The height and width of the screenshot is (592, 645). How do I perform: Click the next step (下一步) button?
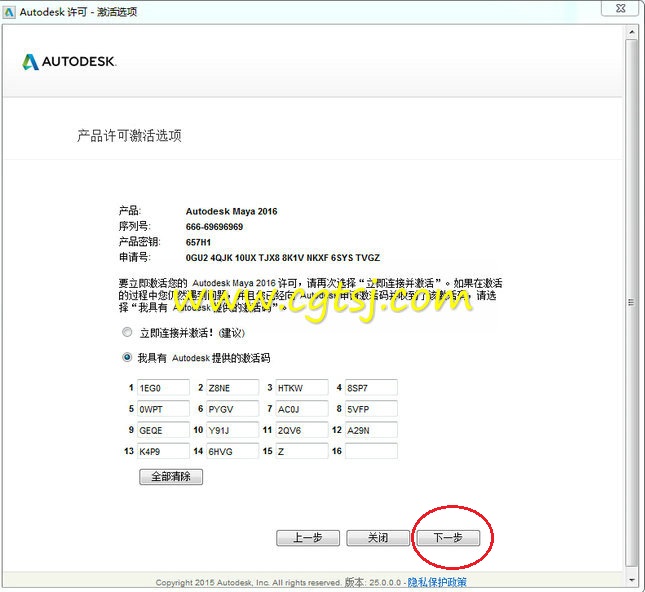tap(448, 538)
